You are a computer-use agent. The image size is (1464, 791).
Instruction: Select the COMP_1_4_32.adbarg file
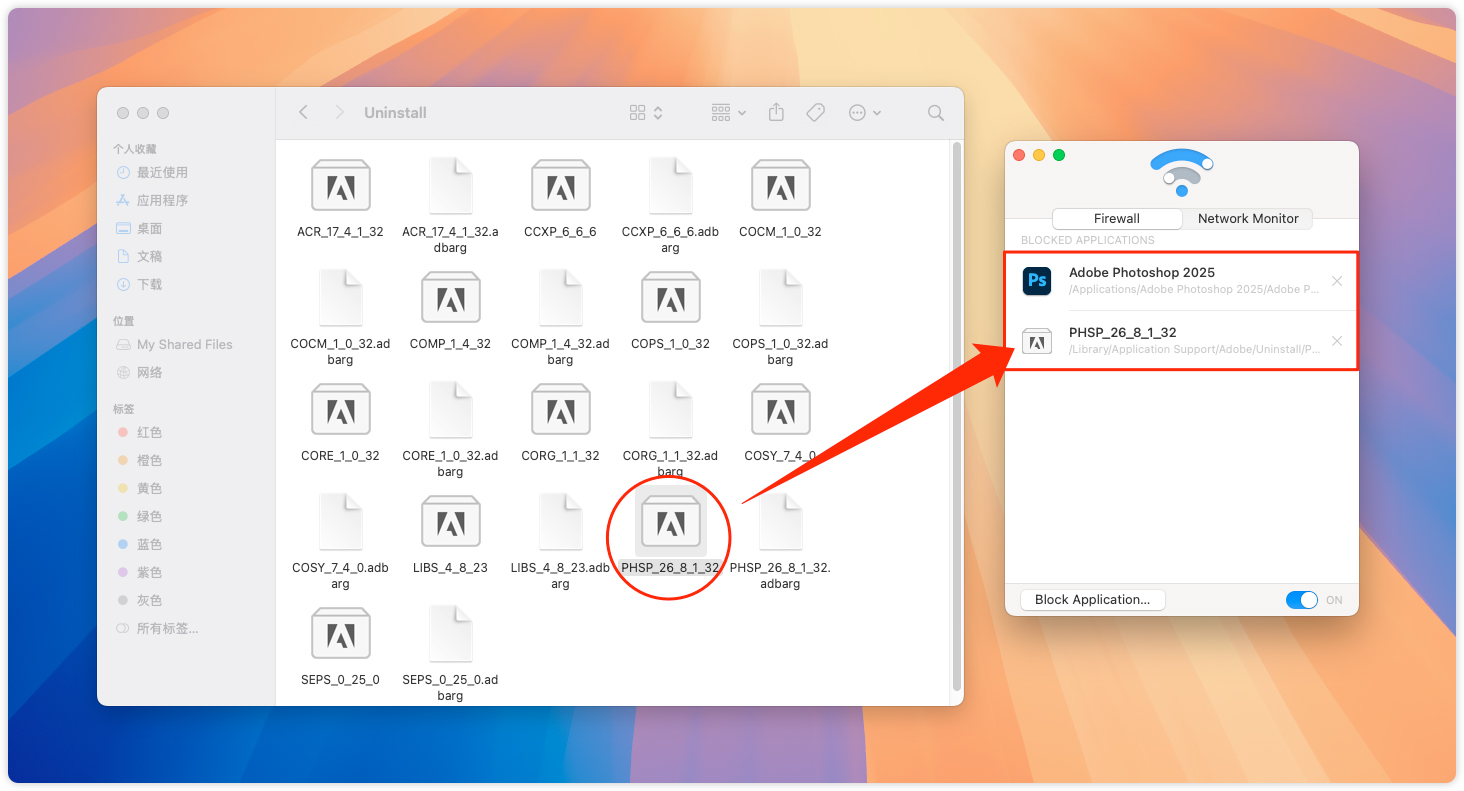pos(560,298)
